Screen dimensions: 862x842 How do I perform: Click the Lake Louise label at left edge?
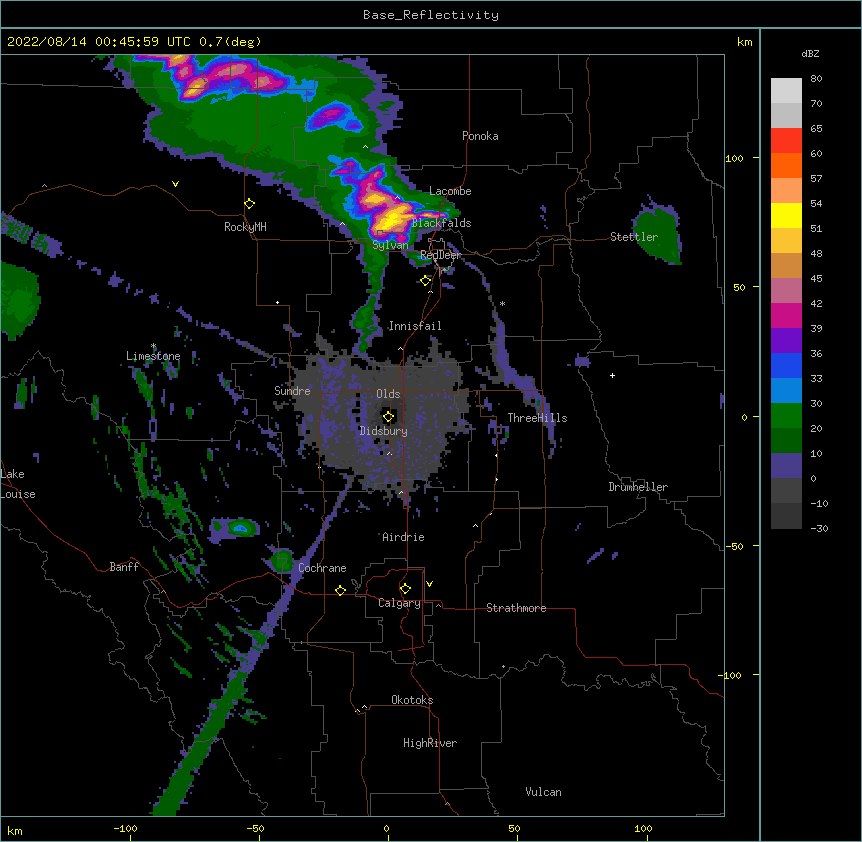(x=18, y=484)
